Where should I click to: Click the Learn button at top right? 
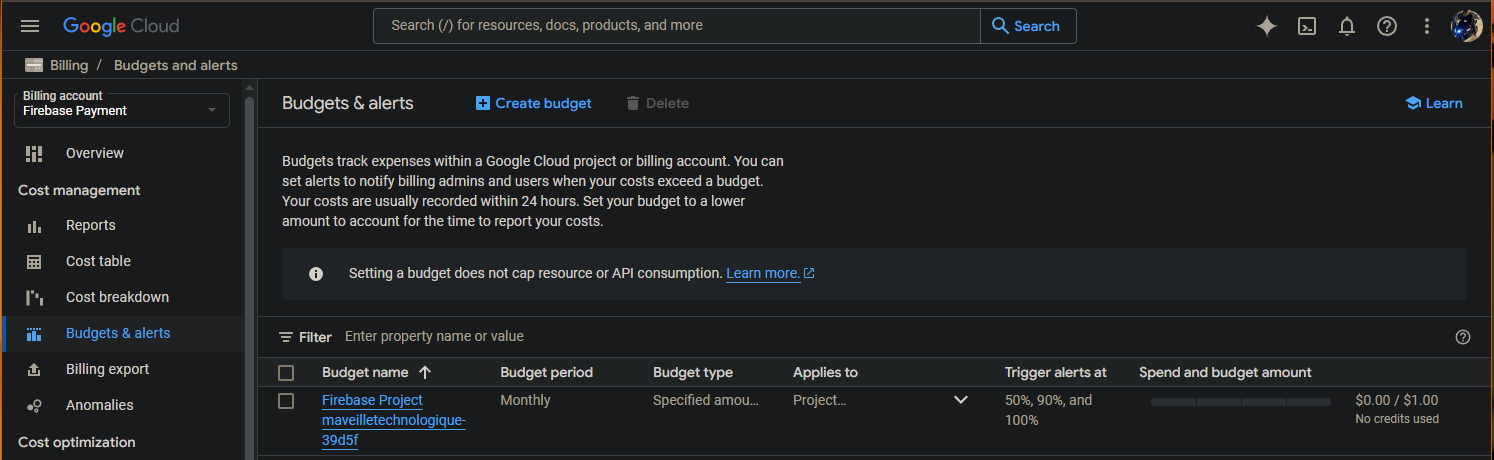[1434, 103]
